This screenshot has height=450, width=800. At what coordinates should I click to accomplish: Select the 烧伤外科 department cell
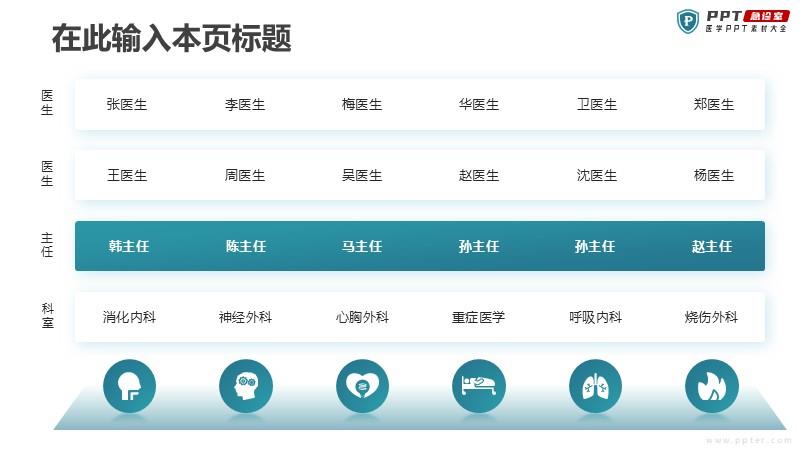pos(711,317)
